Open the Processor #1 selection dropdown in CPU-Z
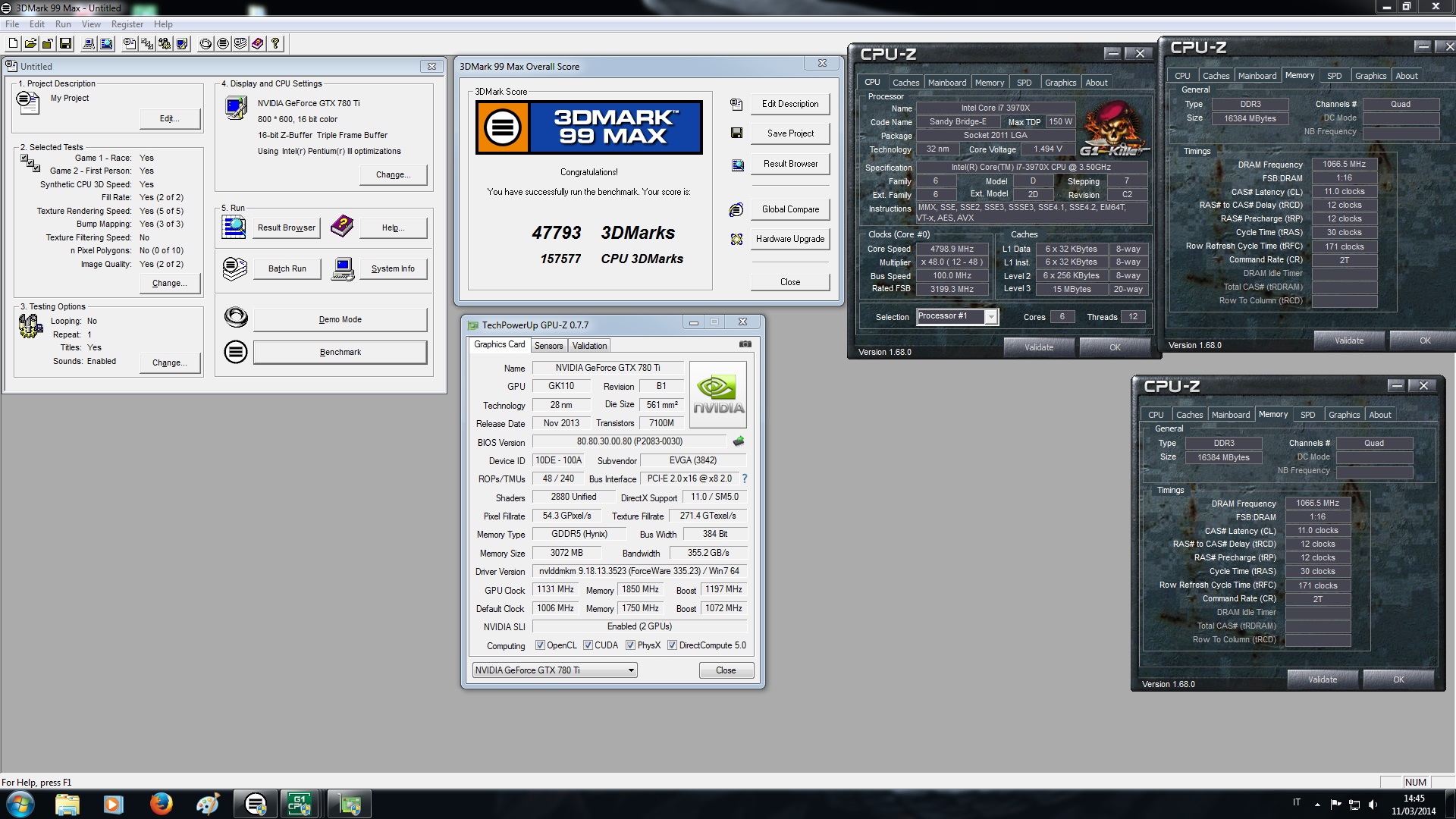Viewport: 1456px width, 819px height. [957, 316]
